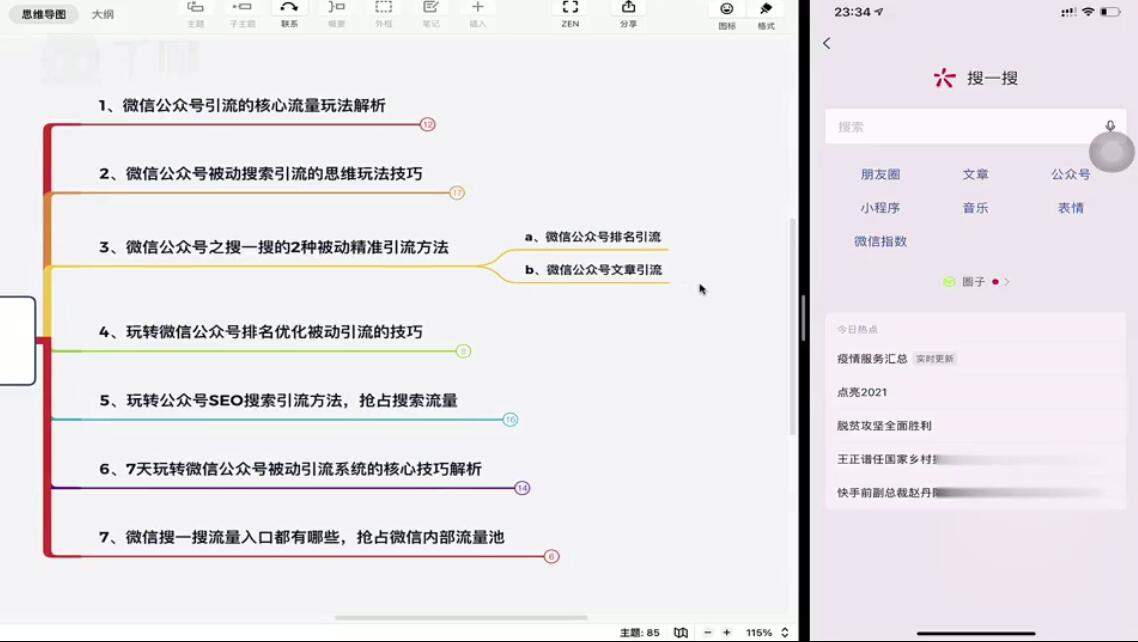Show the mind map overview icon in status bar
Viewport: 1138px width, 642px height.
[680, 633]
